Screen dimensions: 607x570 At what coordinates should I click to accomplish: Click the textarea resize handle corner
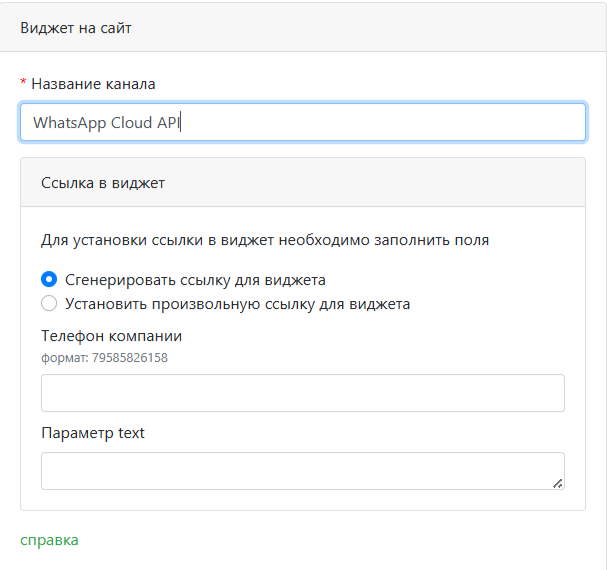(557, 483)
